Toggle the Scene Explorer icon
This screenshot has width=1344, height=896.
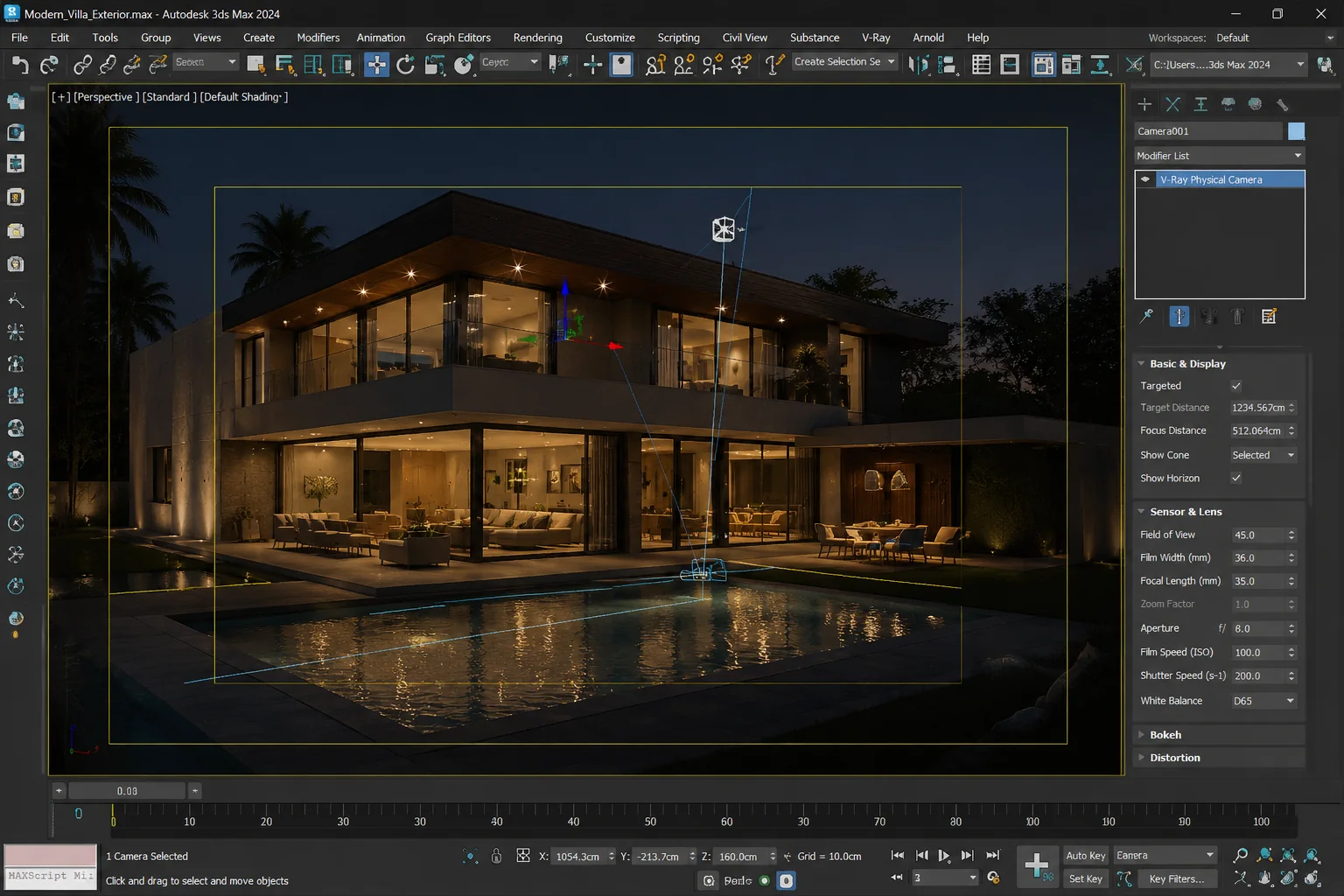982,64
